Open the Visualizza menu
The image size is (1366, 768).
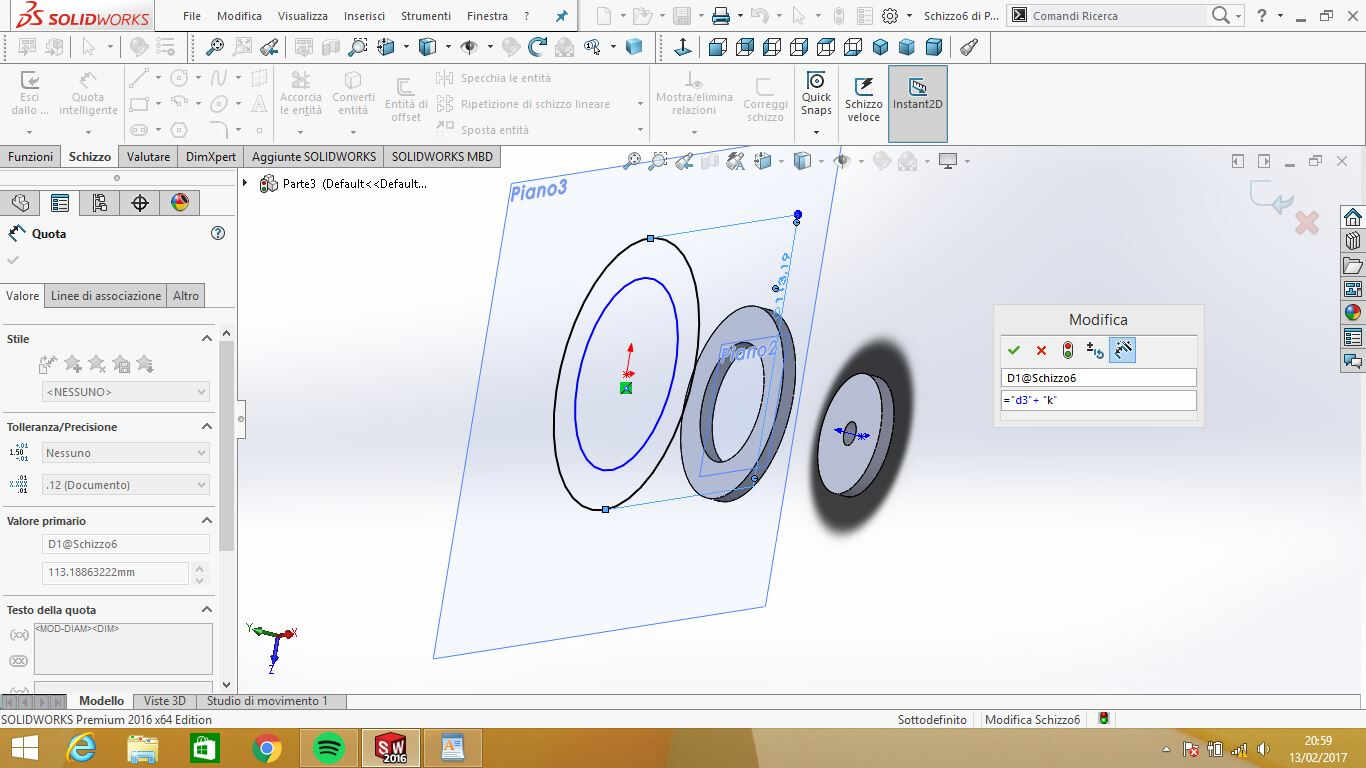[x=302, y=16]
